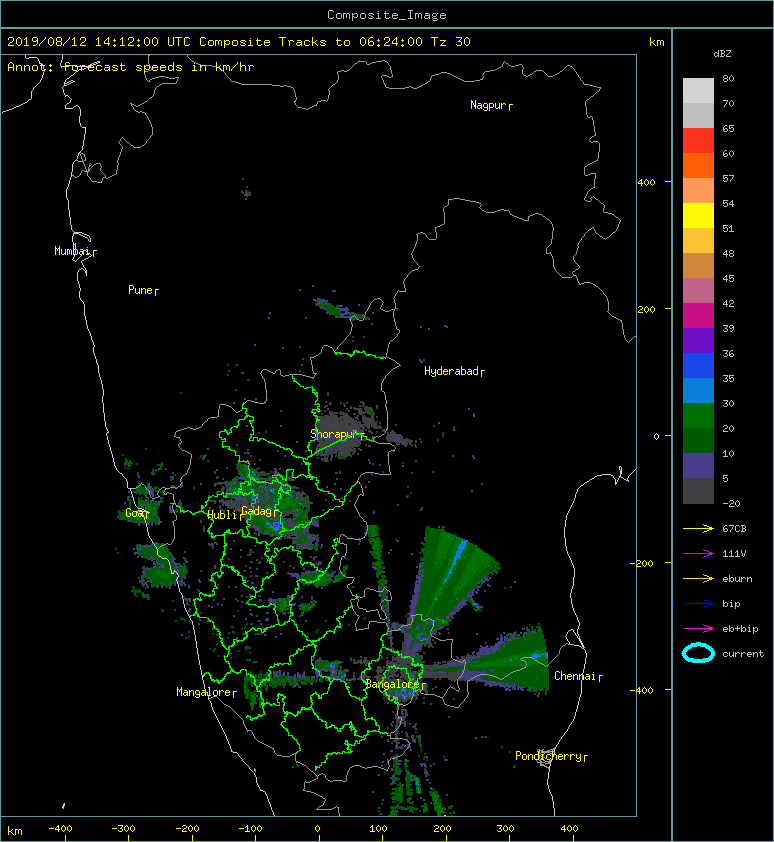Click the cyan ellipse current-storm icon
Viewport: 774px width, 842px height.
tap(698, 654)
